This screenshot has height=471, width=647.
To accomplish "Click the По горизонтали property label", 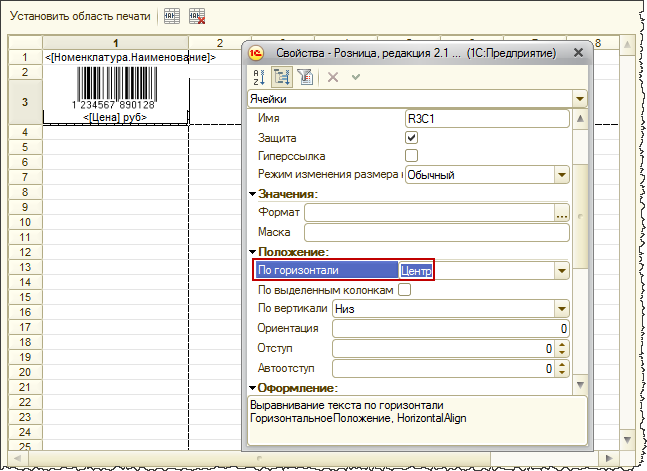I will pos(298,270).
